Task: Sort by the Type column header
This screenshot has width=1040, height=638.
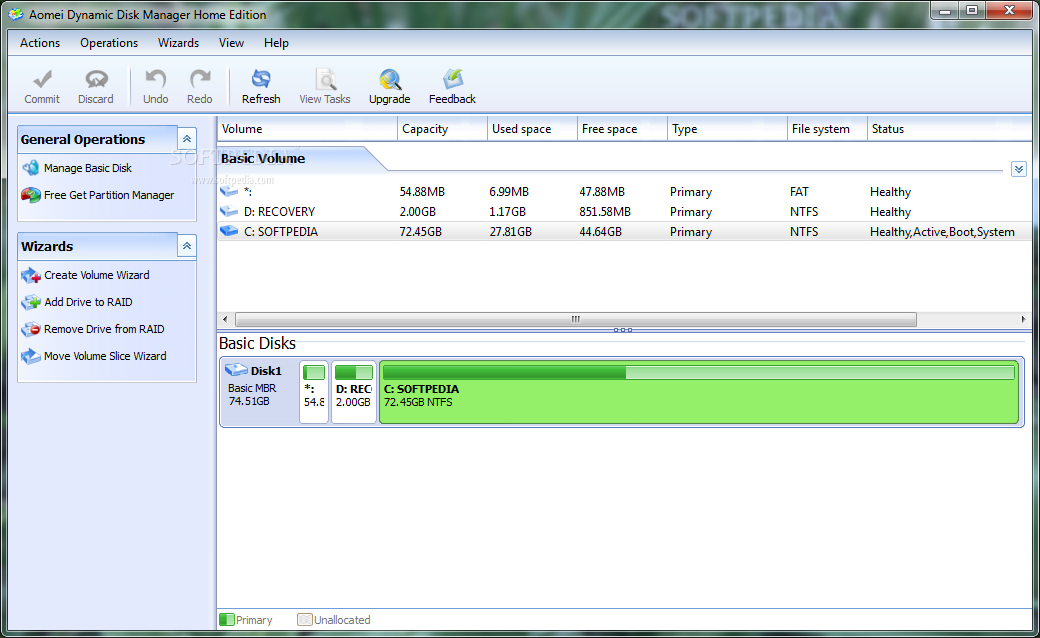Action: (x=727, y=129)
